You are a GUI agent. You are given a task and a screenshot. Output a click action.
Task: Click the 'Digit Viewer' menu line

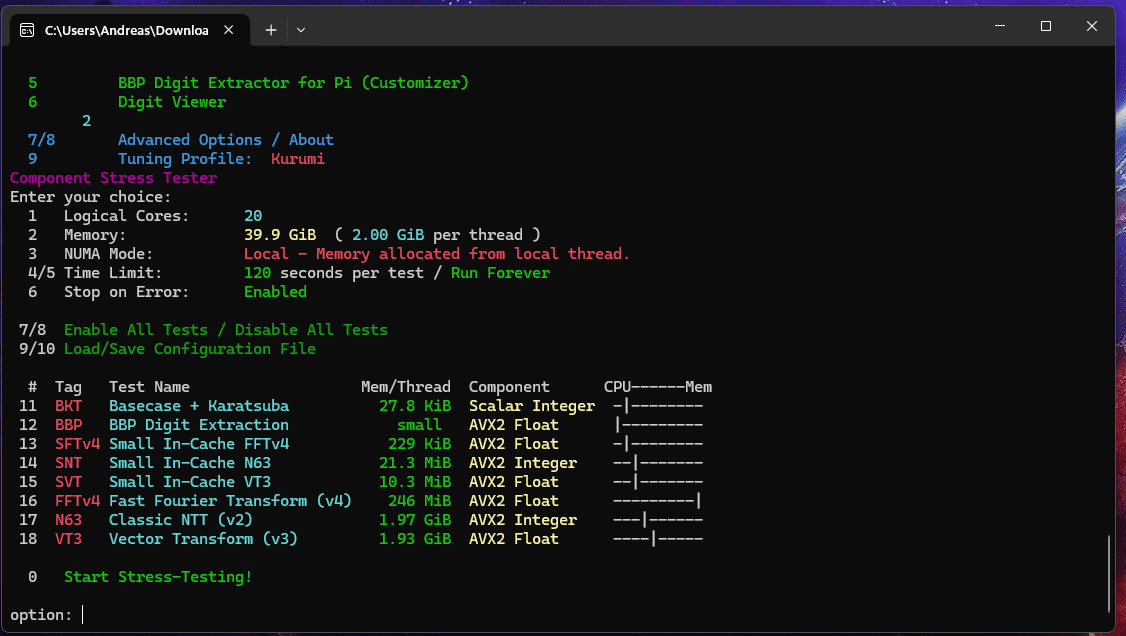pyautogui.click(x=172, y=102)
